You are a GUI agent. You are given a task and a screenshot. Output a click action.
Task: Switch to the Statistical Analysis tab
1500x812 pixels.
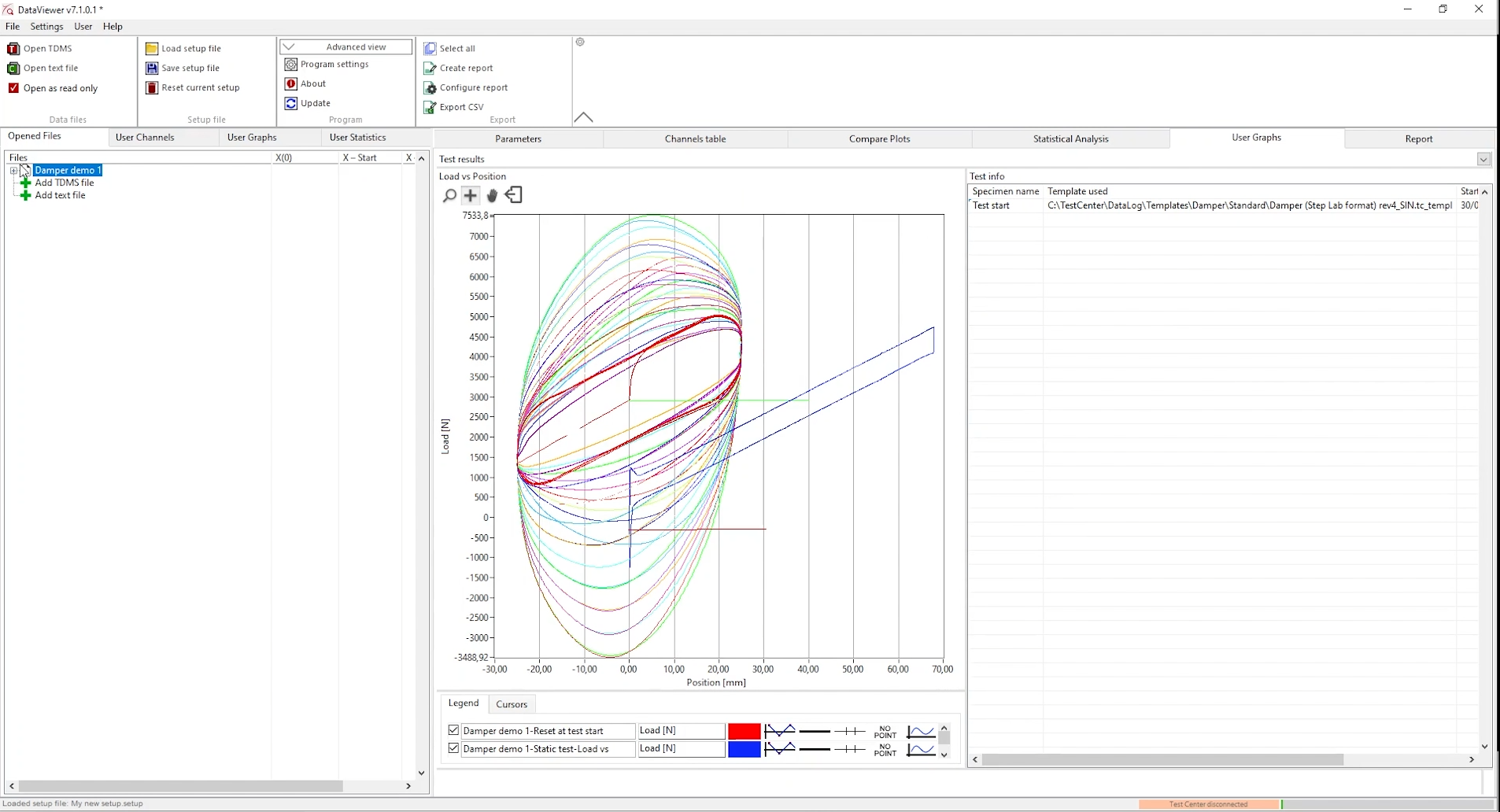pos(1070,138)
